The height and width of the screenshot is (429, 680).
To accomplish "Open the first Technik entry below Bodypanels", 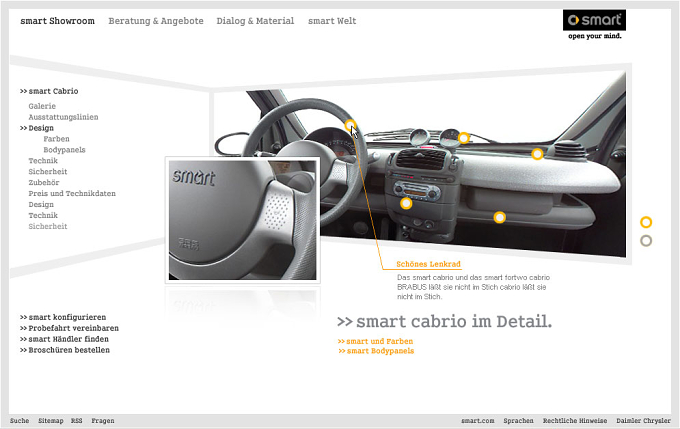I will coord(43,160).
